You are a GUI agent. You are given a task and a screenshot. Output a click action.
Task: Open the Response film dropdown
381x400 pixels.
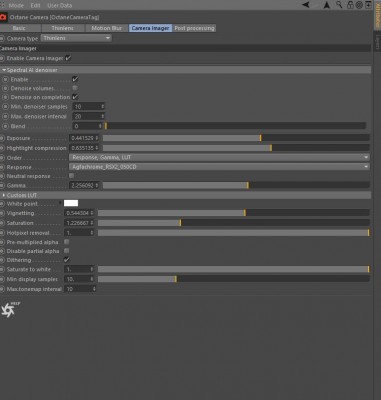pos(219,167)
